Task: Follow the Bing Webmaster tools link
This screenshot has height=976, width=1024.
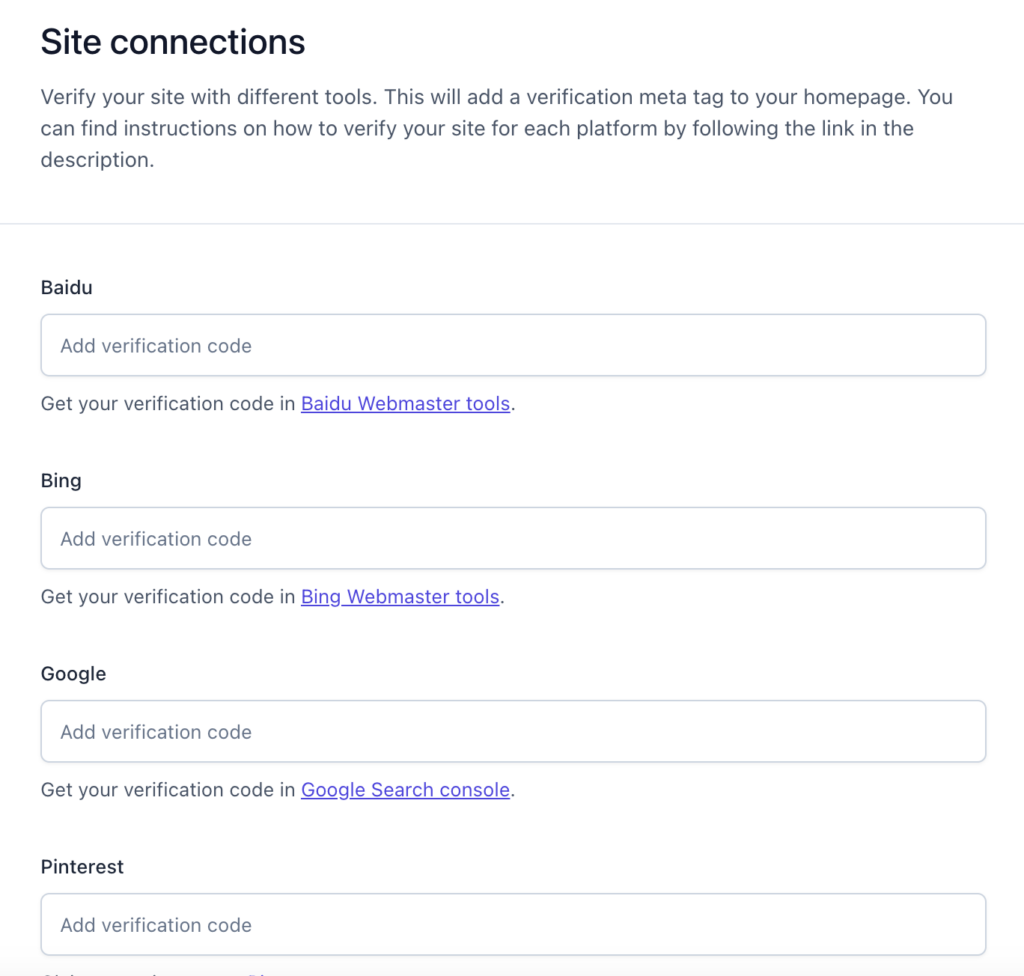Action: pos(400,597)
